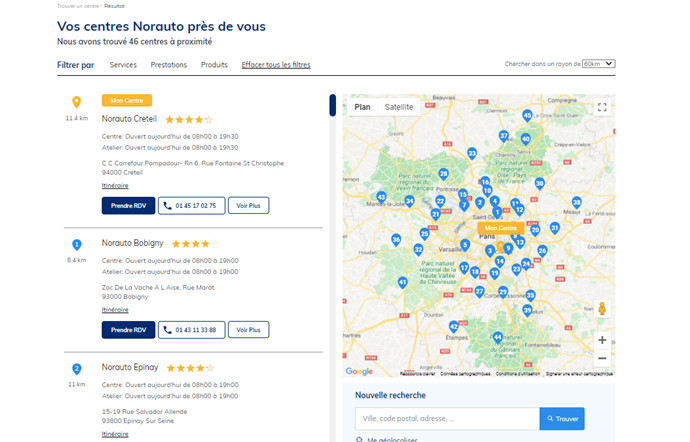Click the Ville, code postal, adresse field
This screenshot has height=442, width=690.
(x=447, y=419)
